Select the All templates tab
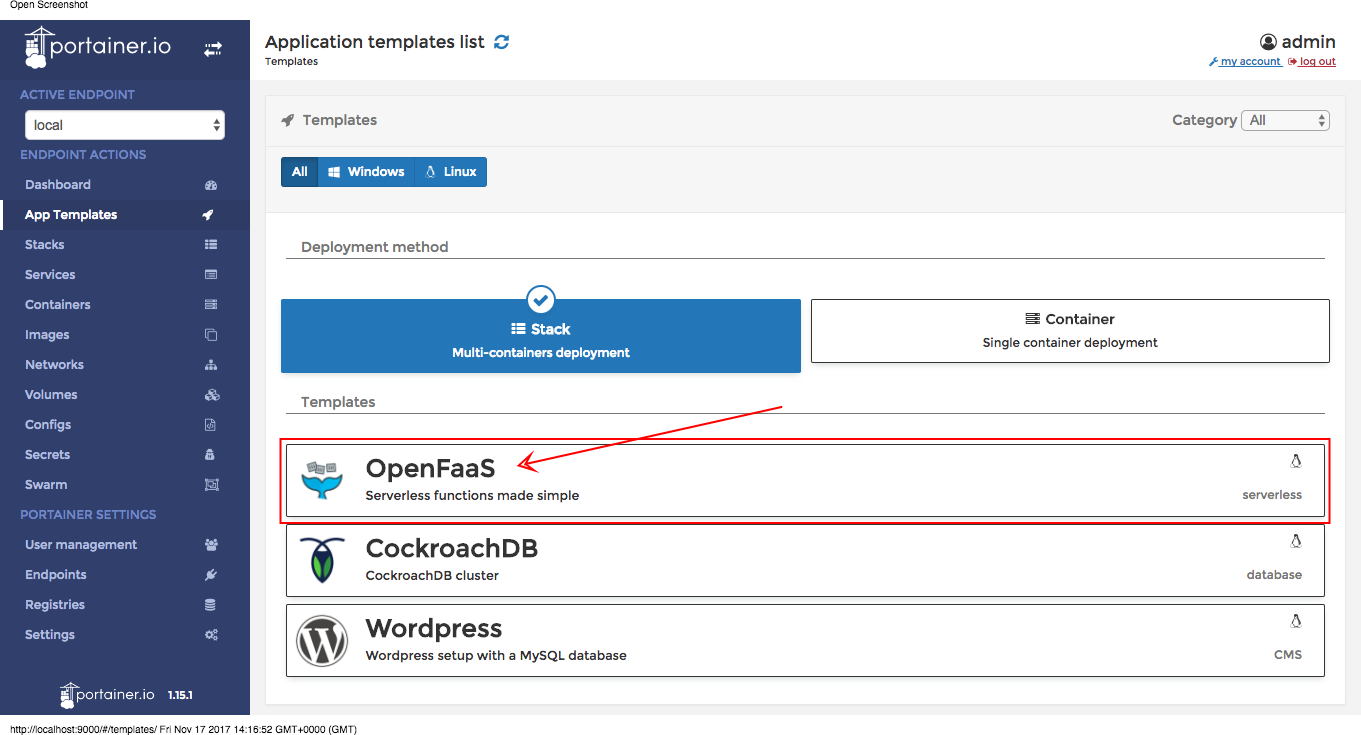 coord(299,171)
